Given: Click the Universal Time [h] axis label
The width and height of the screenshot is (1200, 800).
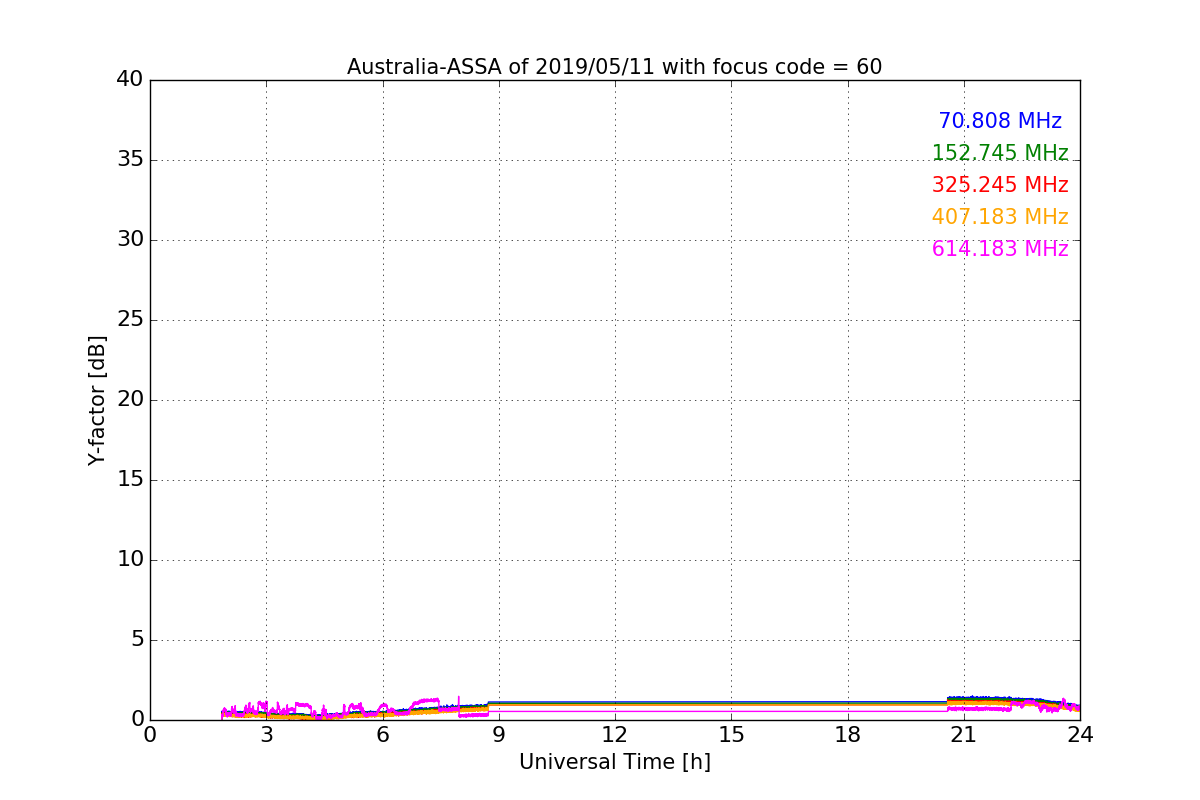Looking at the screenshot, I should 614,762.
